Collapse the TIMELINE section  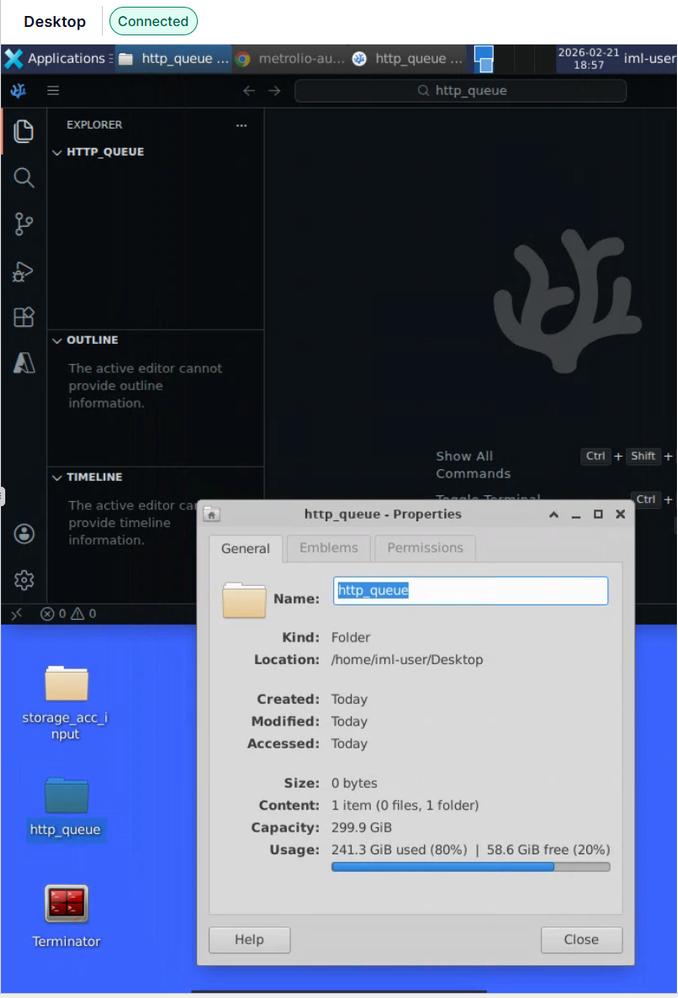94,477
